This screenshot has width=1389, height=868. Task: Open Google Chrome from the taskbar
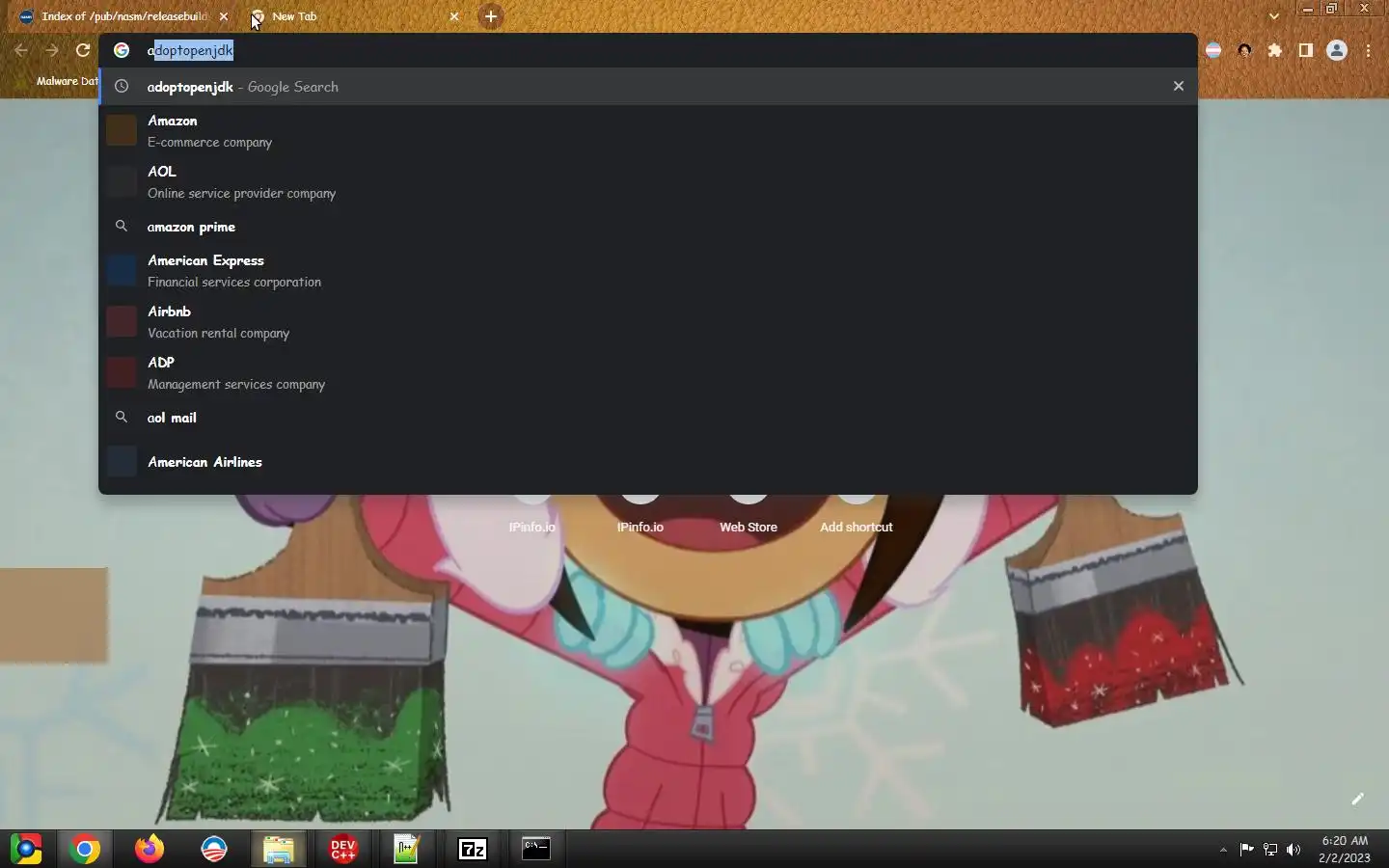click(x=85, y=849)
